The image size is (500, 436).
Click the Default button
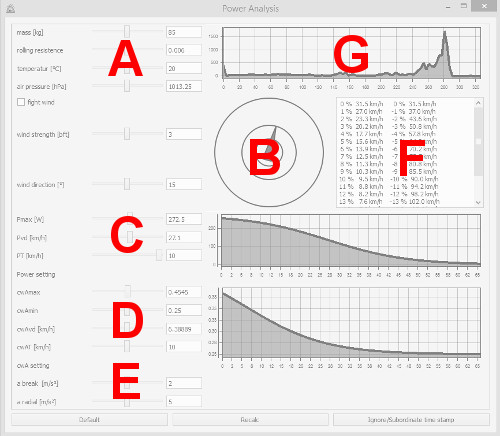tap(89, 420)
